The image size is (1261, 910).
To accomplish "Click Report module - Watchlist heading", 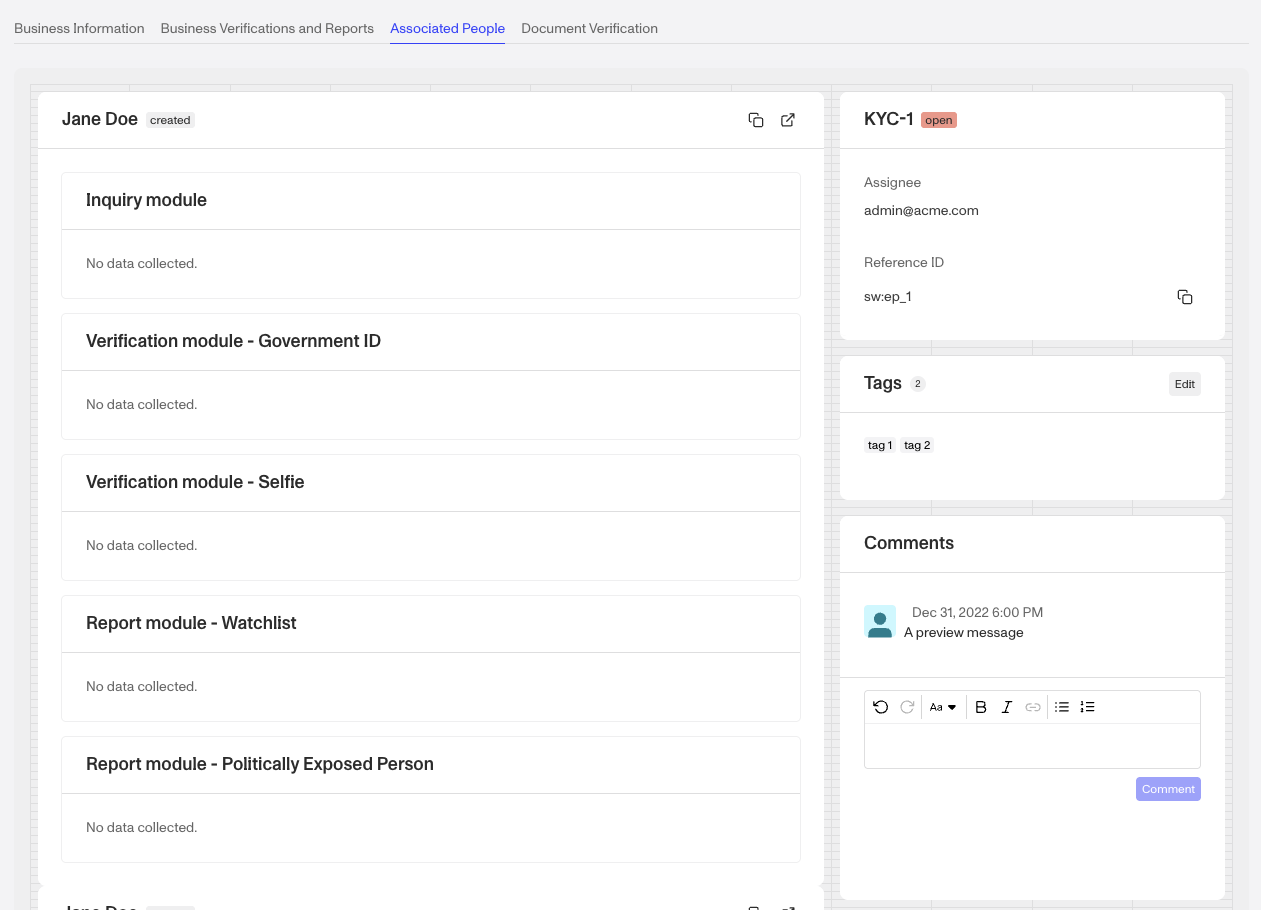I will coord(191,623).
